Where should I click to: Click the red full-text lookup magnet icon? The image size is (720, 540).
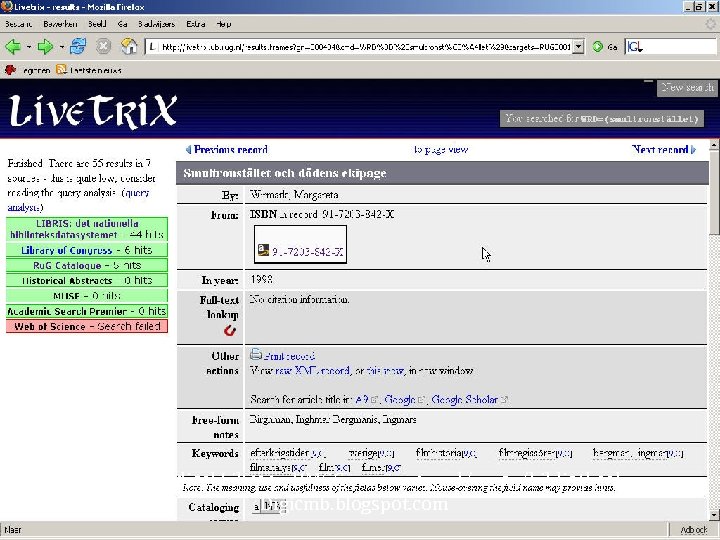pyautogui.click(x=230, y=331)
